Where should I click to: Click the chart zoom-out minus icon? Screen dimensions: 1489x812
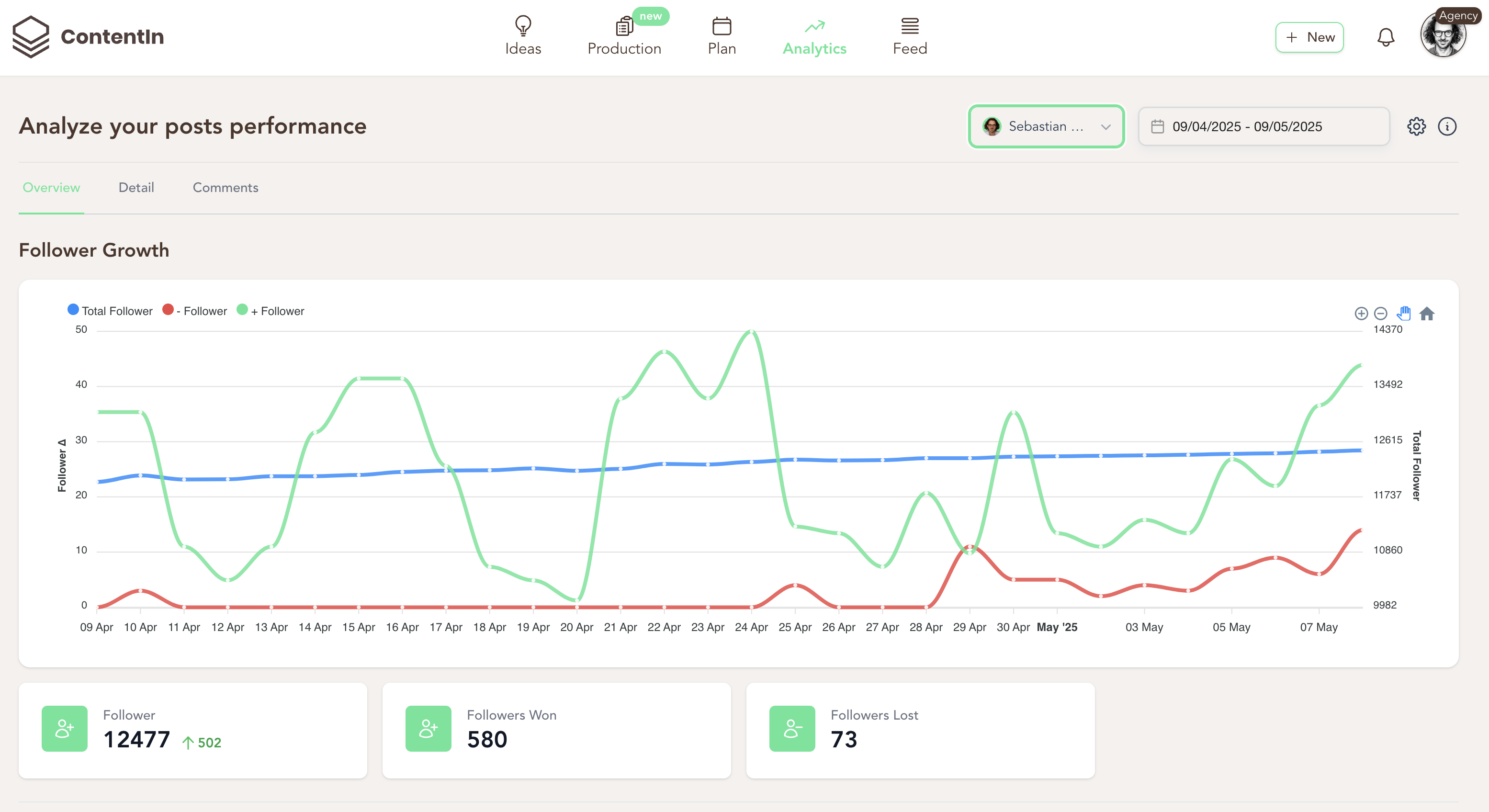pos(1380,313)
